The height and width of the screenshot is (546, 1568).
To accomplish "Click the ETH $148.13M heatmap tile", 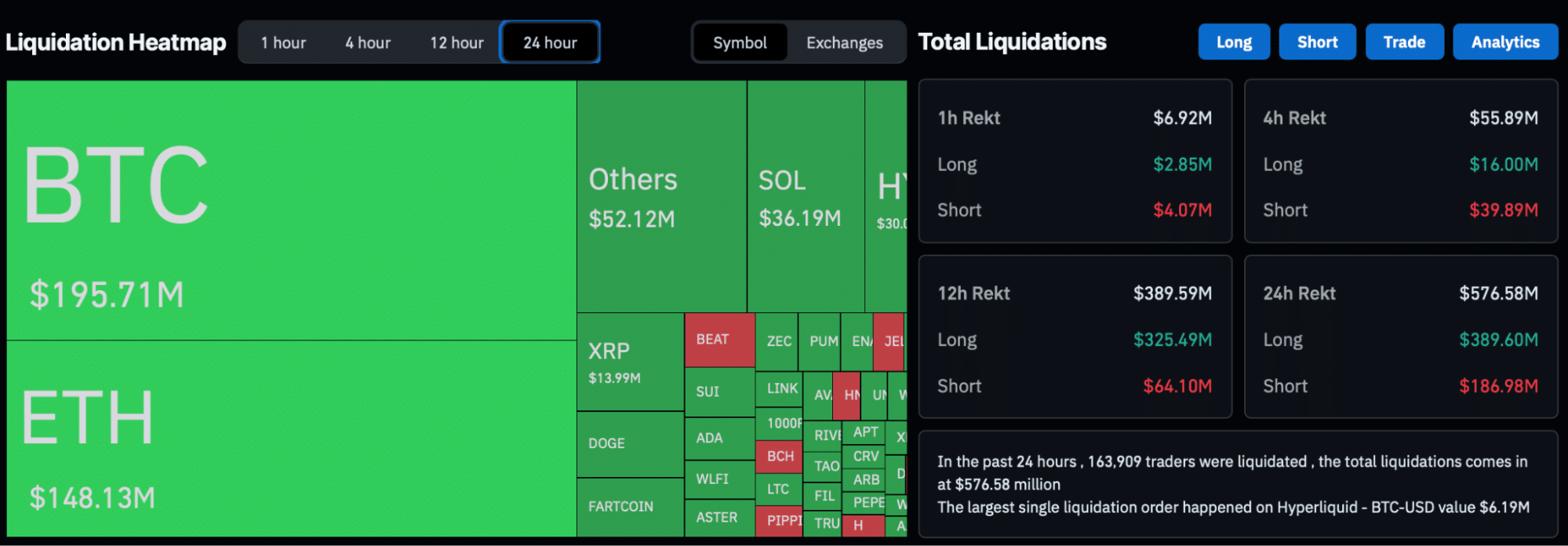I will tap(291, 439).
